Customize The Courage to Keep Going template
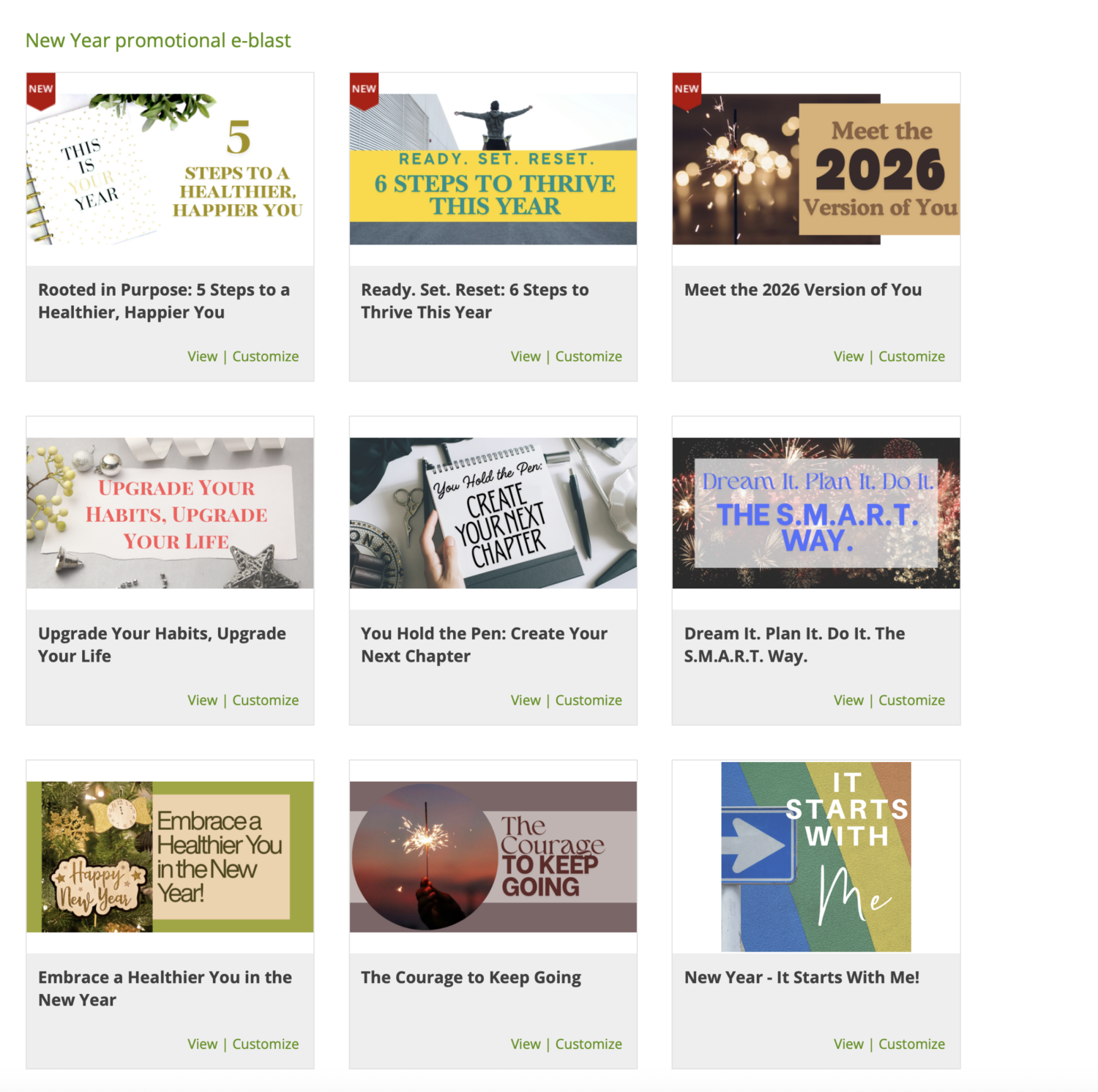The height and width of the screenshot is (1092, 1098). (589, 1044)
